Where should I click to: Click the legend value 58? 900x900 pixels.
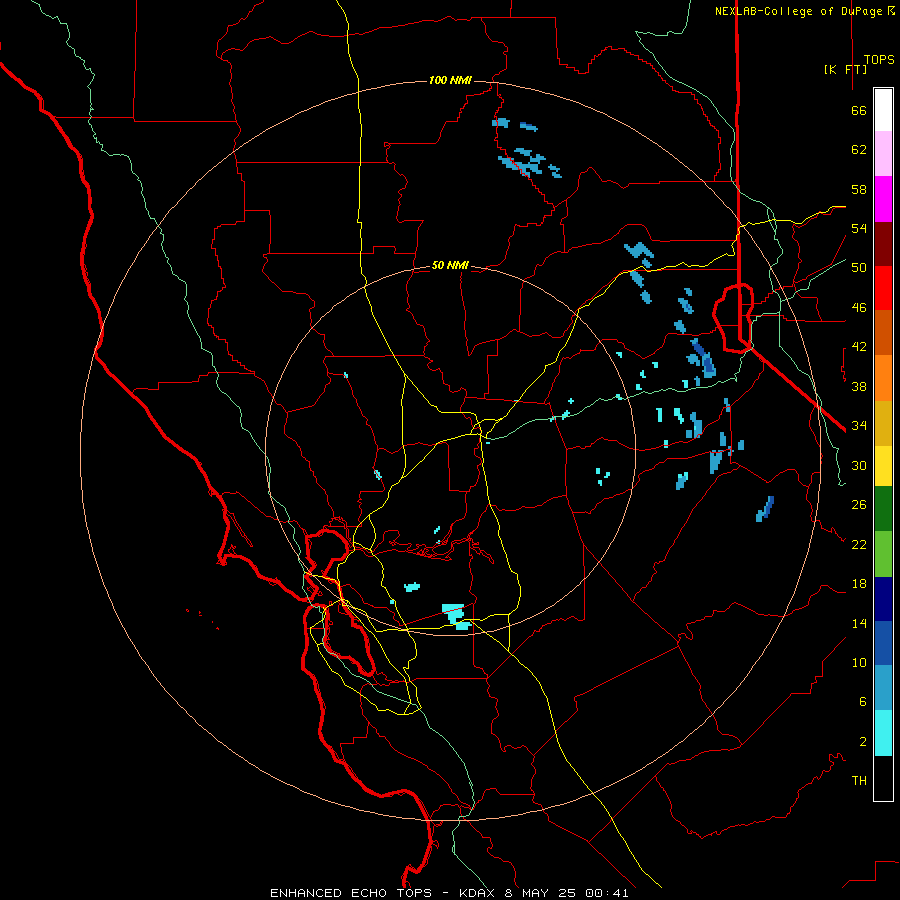859,189
